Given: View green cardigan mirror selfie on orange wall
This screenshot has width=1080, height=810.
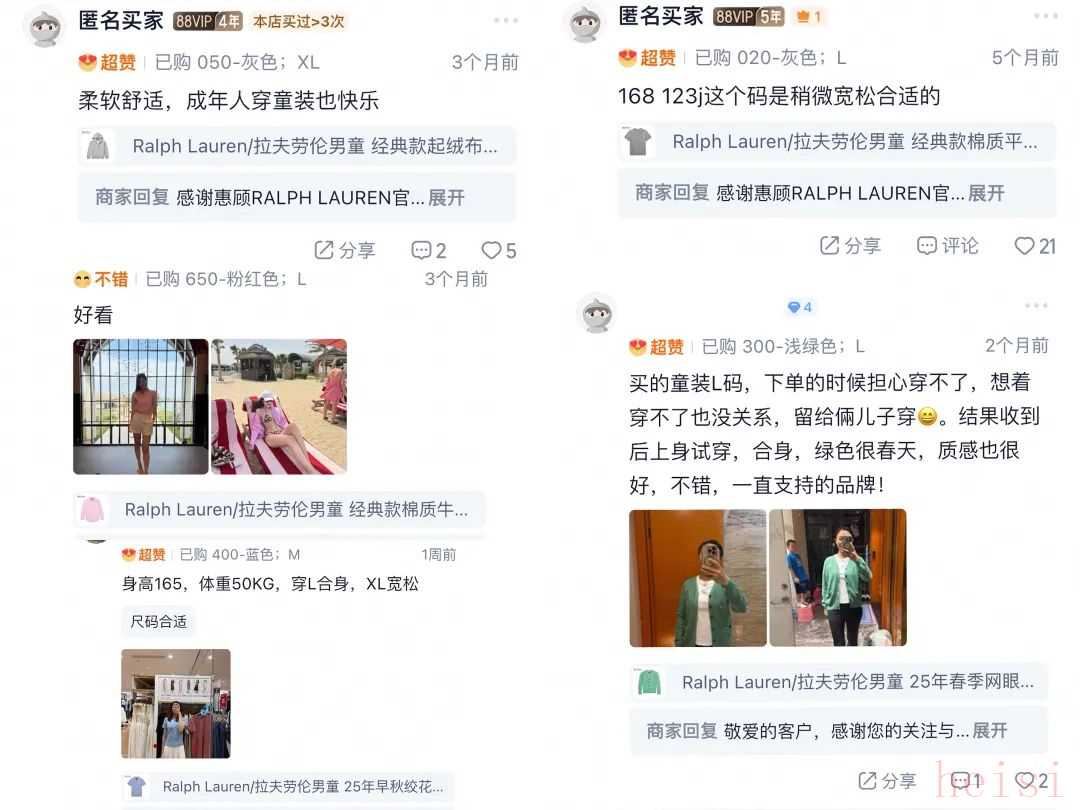Looking at the screenshot, I should click(698, 578).
